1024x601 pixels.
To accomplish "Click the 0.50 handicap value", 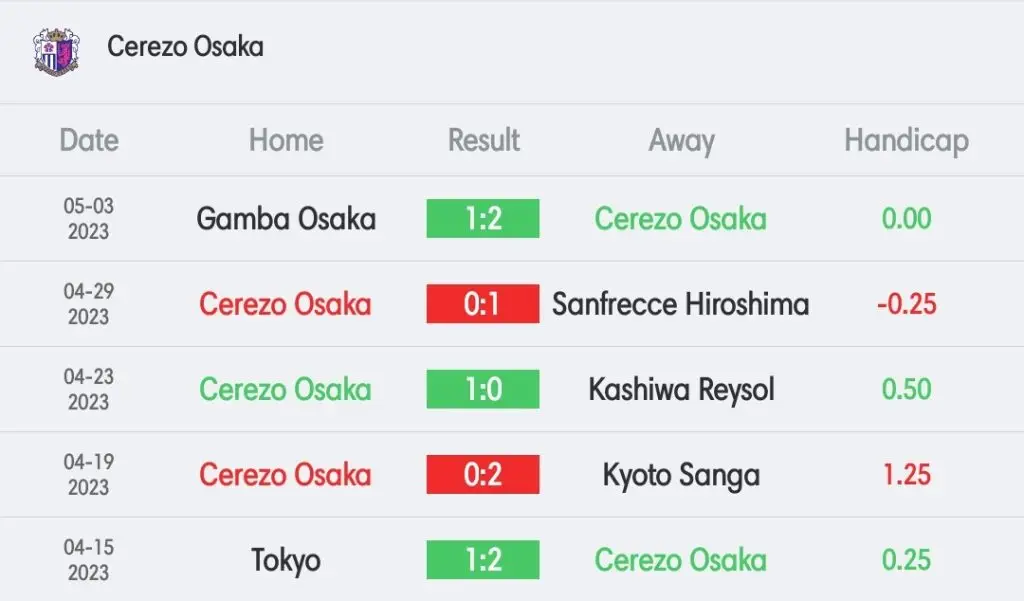I will pos(906,389).
